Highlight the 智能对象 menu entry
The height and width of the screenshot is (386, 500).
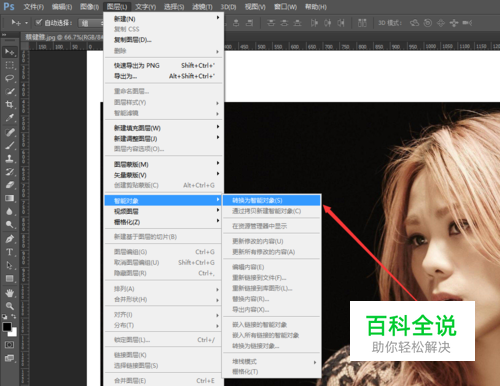pos(164,201)
